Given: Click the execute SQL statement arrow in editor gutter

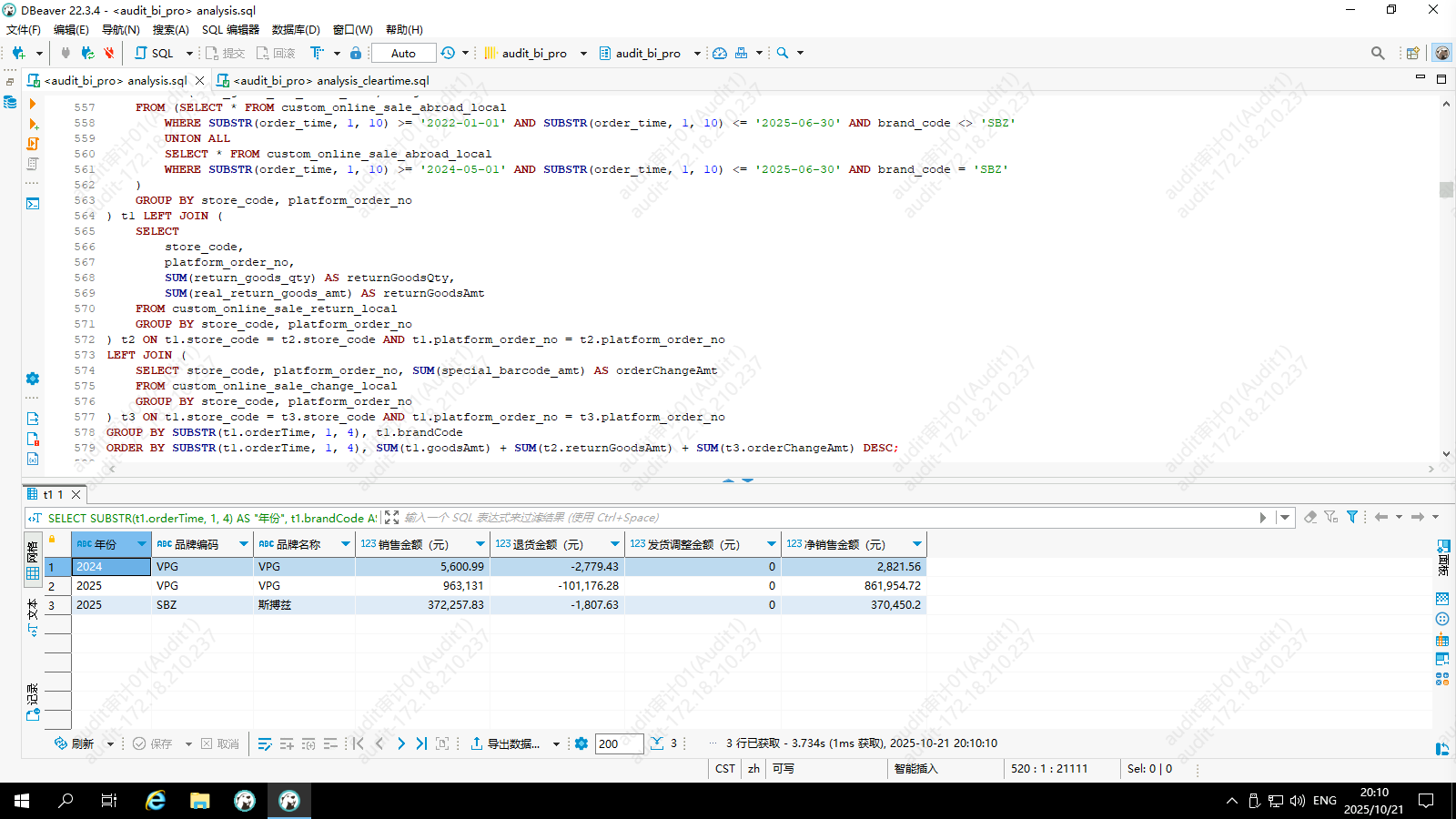Looking at the screenshot, I should click(33, 104).
